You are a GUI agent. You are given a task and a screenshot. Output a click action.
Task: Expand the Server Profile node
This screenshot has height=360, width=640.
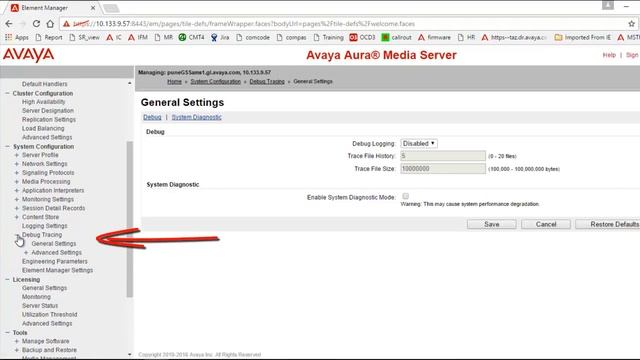[17, 155]
